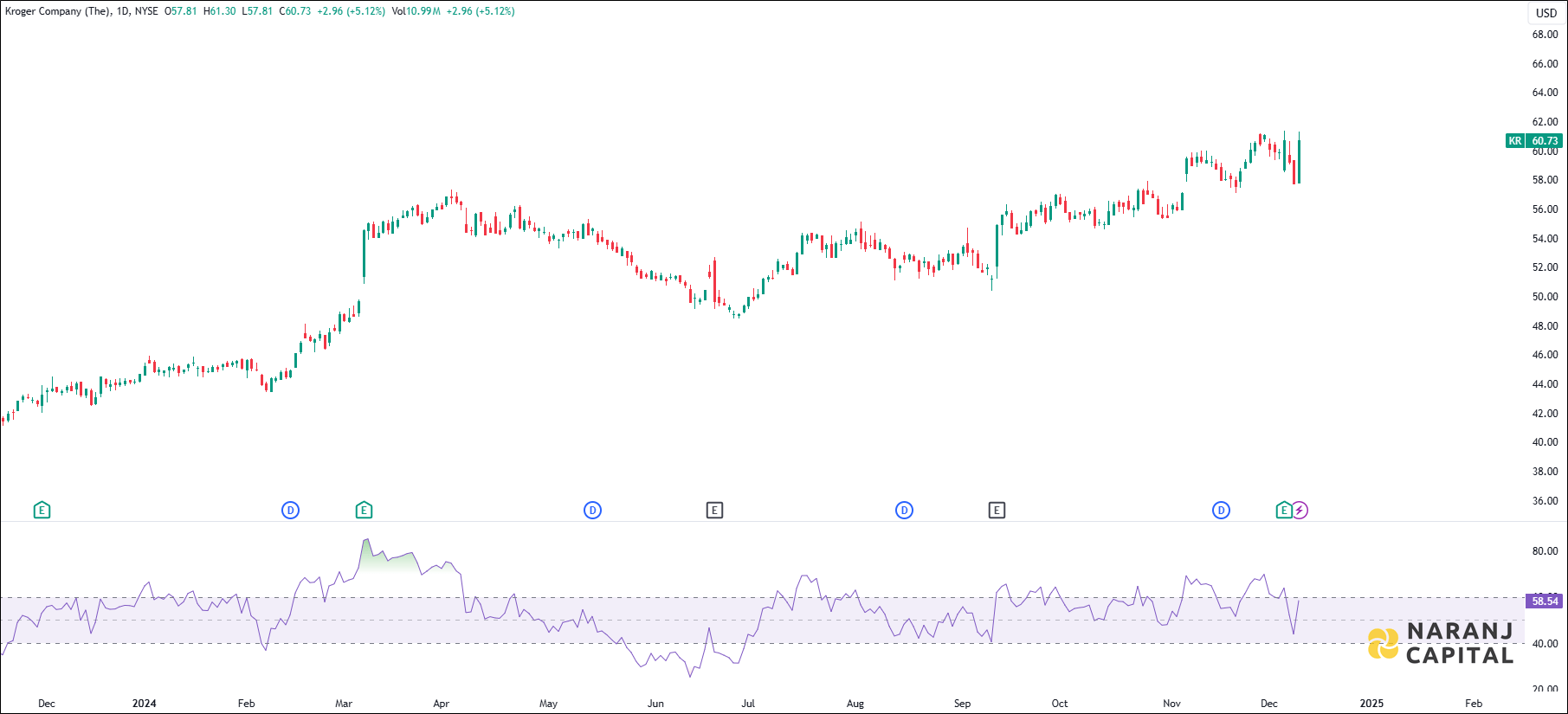Click the Oct label on time axis
The image size is (1568, 714).
(x=1060, y=704)
